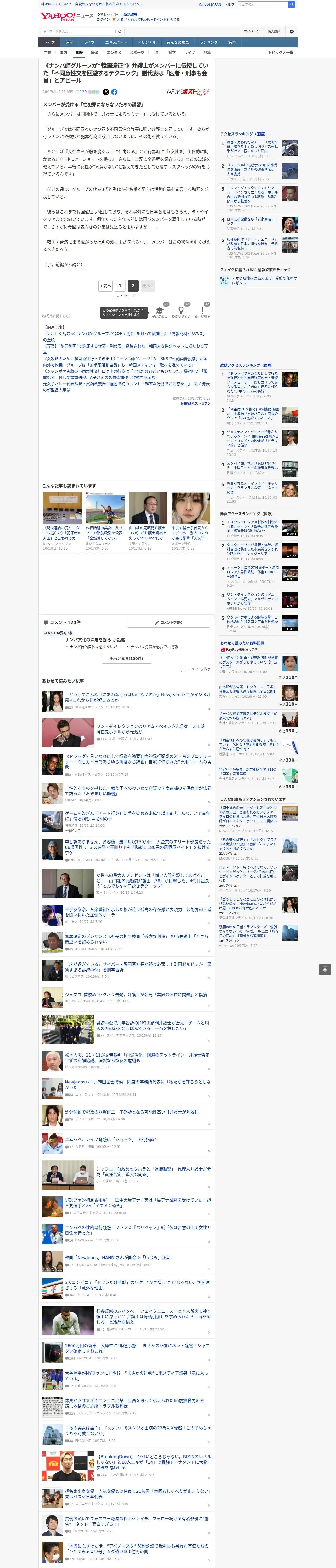The image size is (336, 1568).
Task: Click the NEWSポストセブン logo
Action: 188,92
